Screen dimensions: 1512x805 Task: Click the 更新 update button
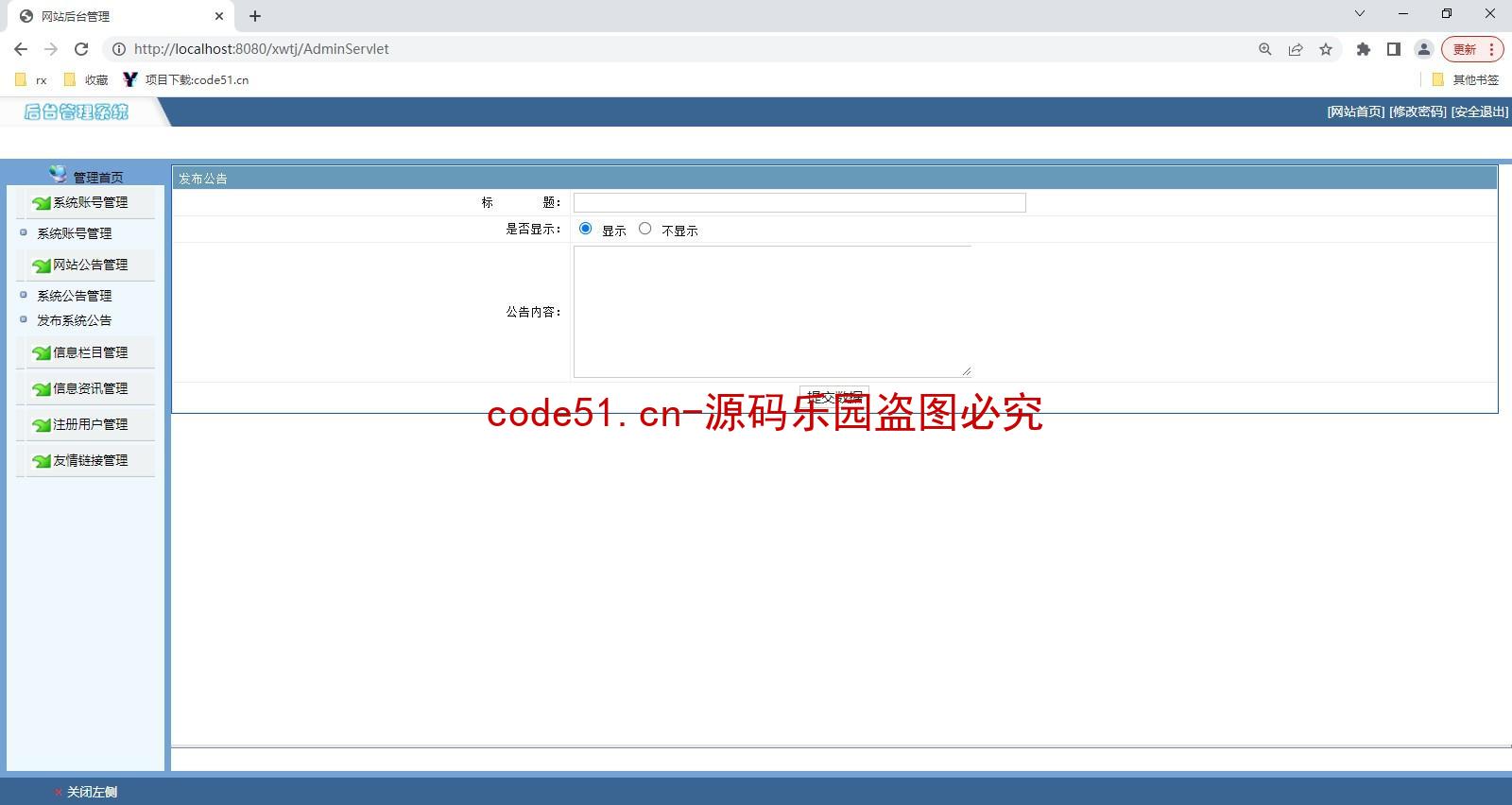[x=1464, y=49]
